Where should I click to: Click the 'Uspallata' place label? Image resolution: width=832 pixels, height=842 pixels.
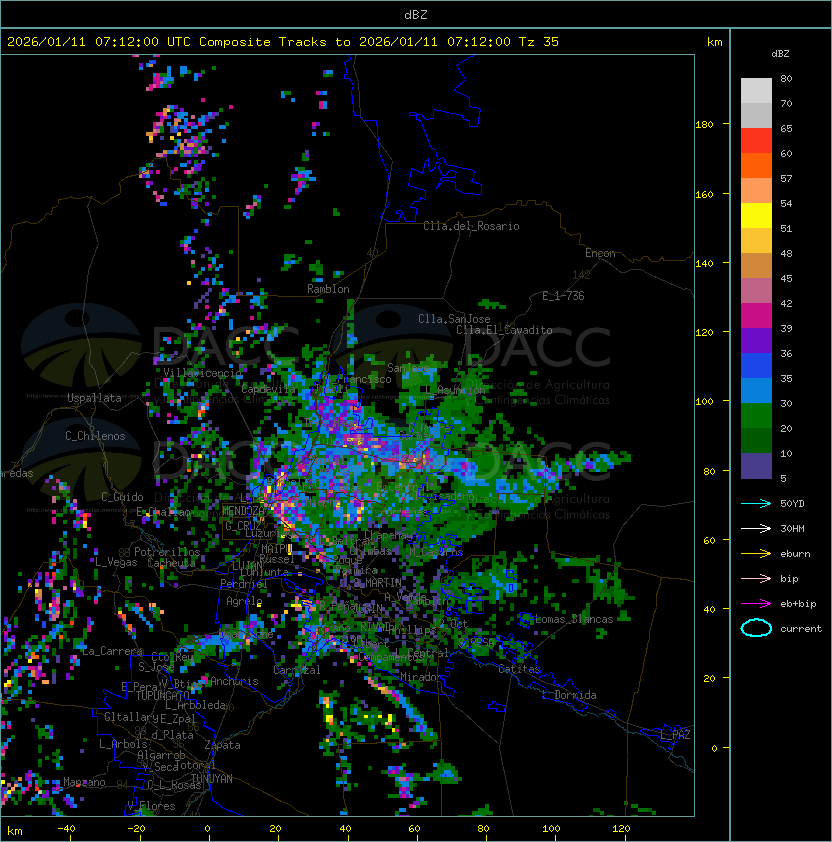click(x=94, y=398)
